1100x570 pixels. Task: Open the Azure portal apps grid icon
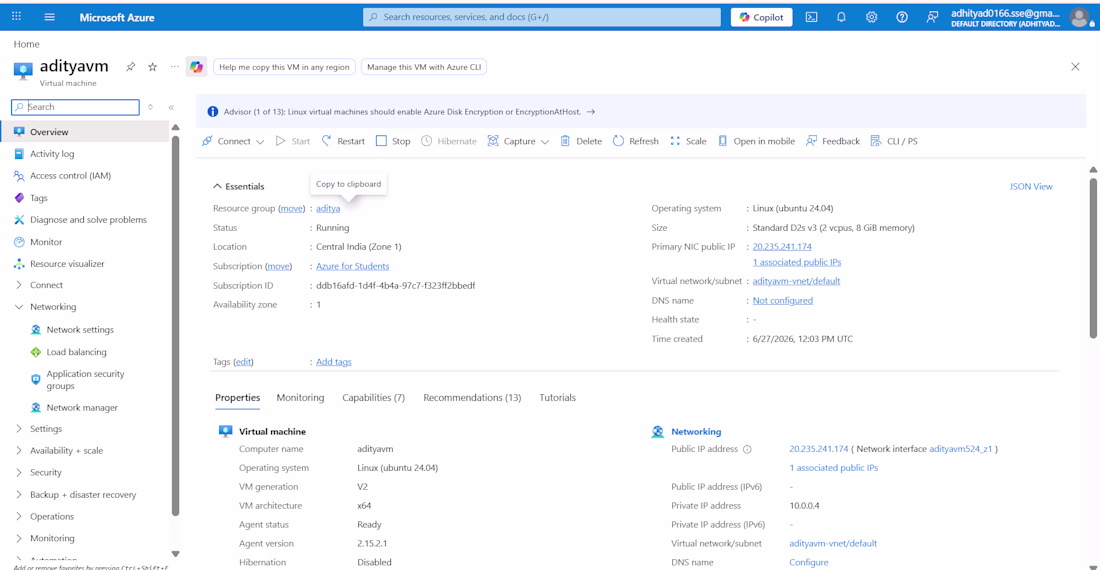pos(16,17)
